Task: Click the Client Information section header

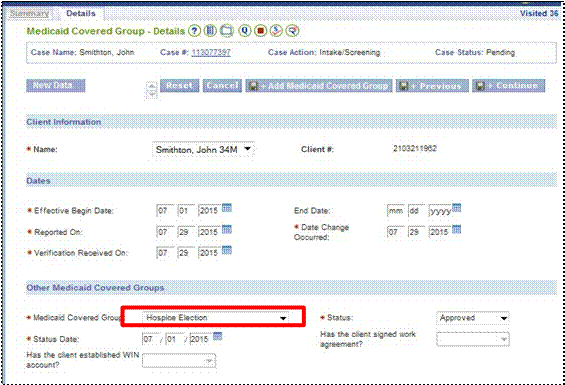Action: click(x=292, y=122)
